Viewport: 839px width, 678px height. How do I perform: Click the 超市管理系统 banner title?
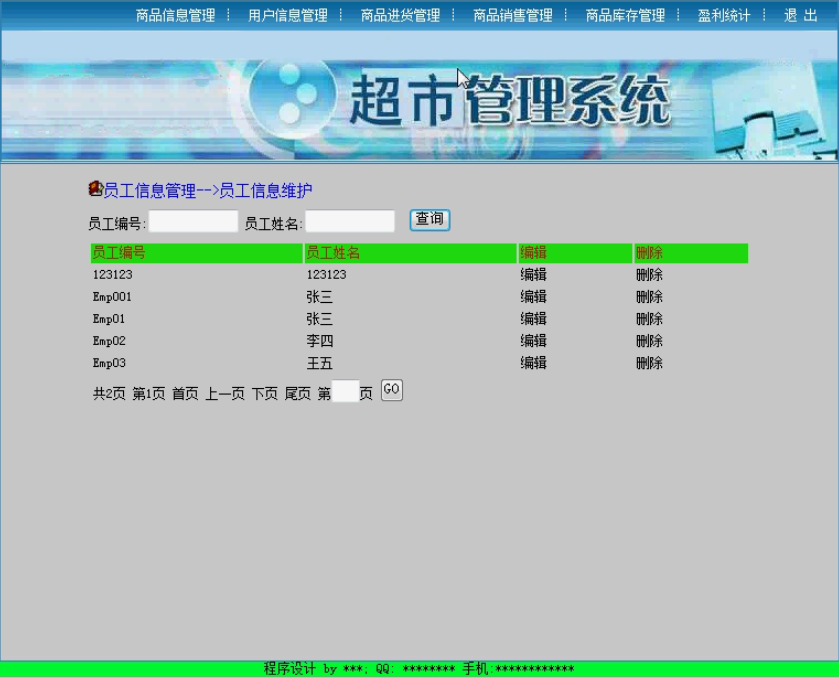509,101
